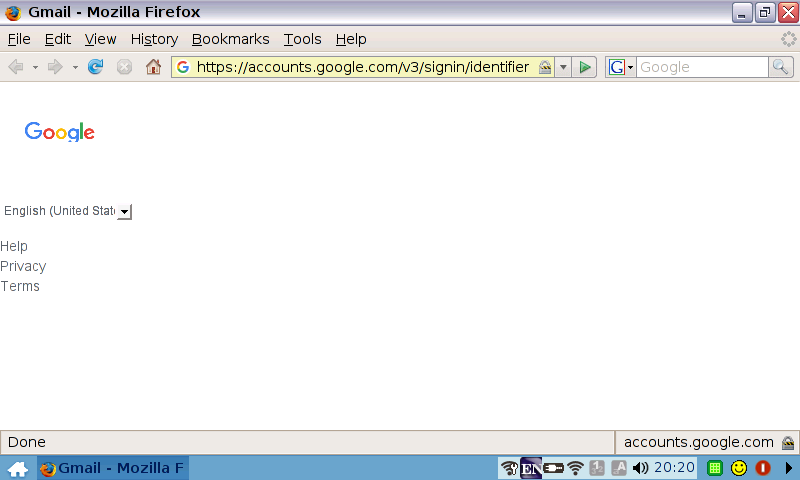Click the 20:20 clock in tray

point(674,468)
